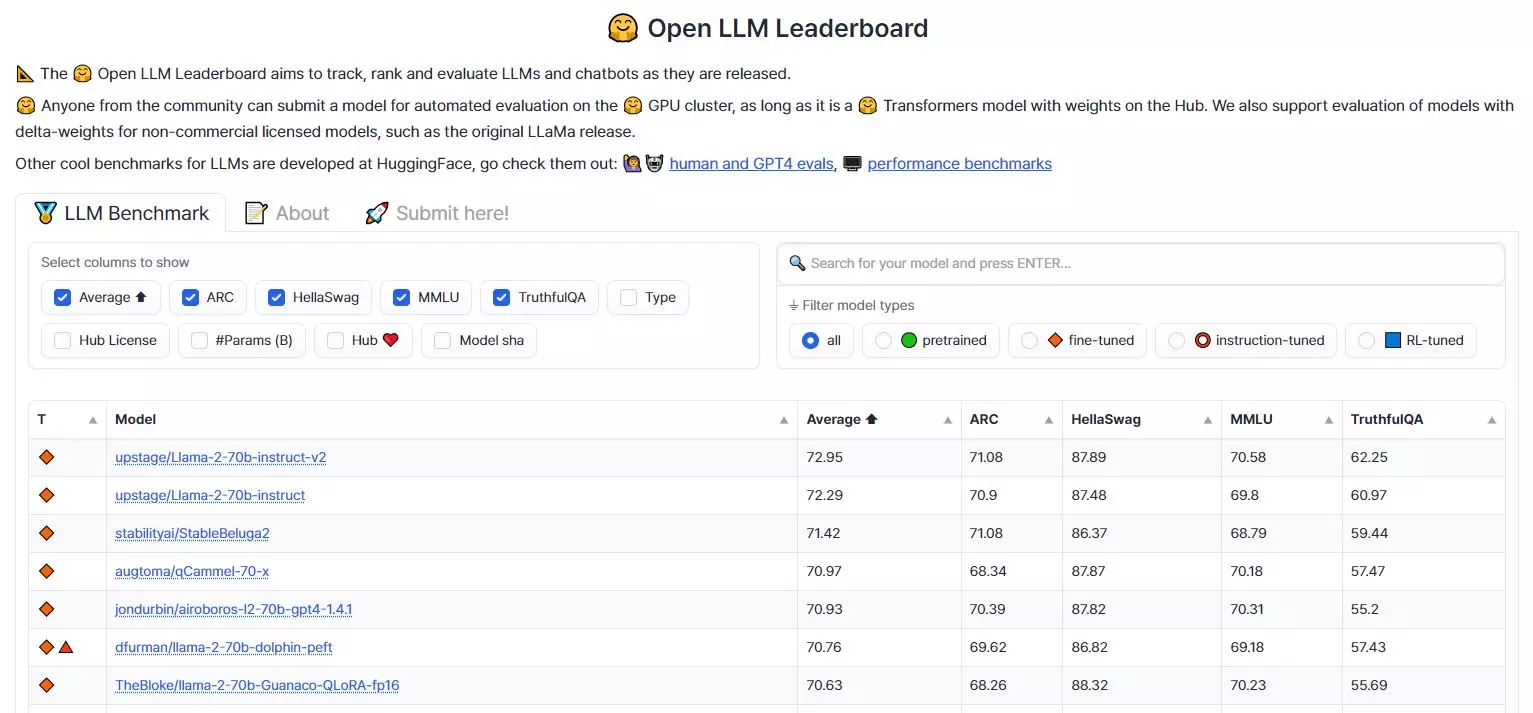Click the diamond icon beside TheBloke/llama-2-70b-Guanaco-QLoRA-fp16

click(x=46, y=685)
